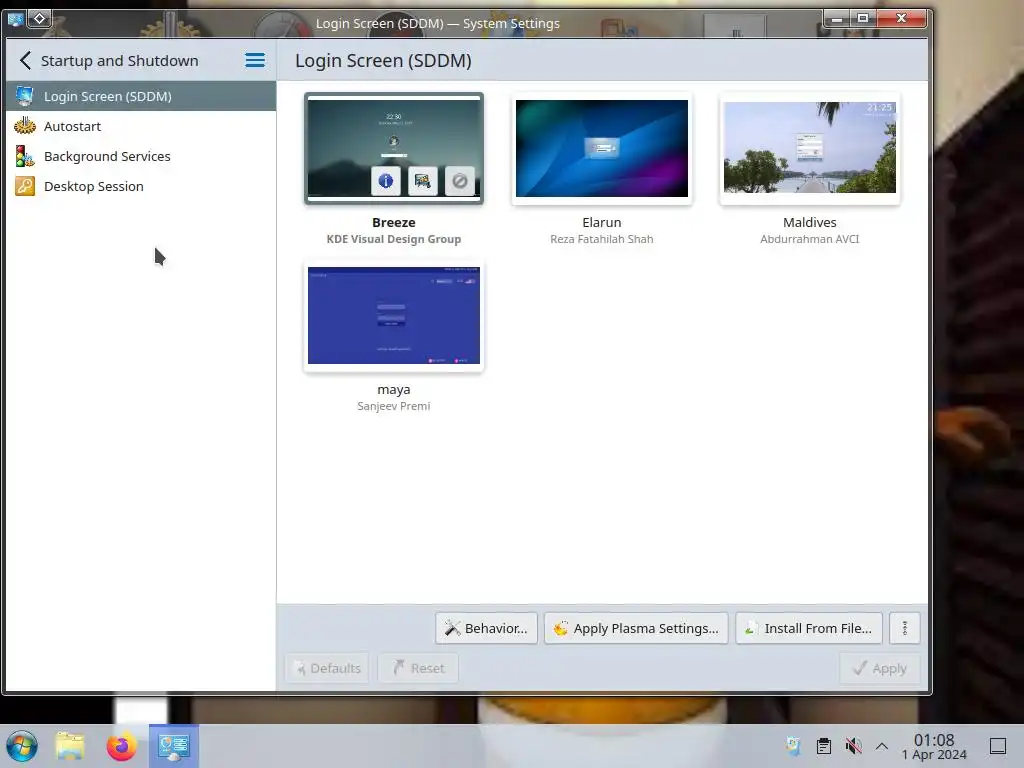
Task: Go back from Startup and Shutdown
Action: (x=25, y=61)
